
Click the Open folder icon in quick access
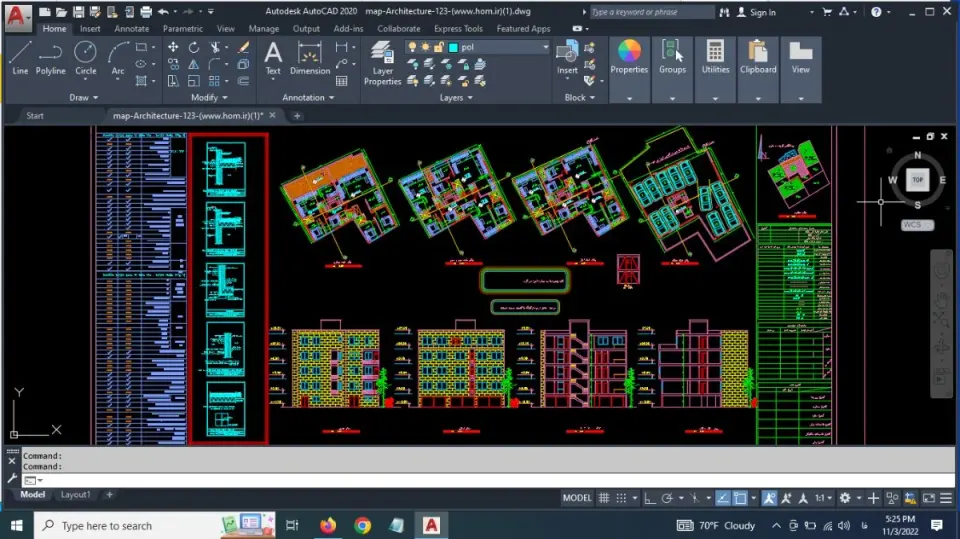pyautogui.click(x=61, y=12)
